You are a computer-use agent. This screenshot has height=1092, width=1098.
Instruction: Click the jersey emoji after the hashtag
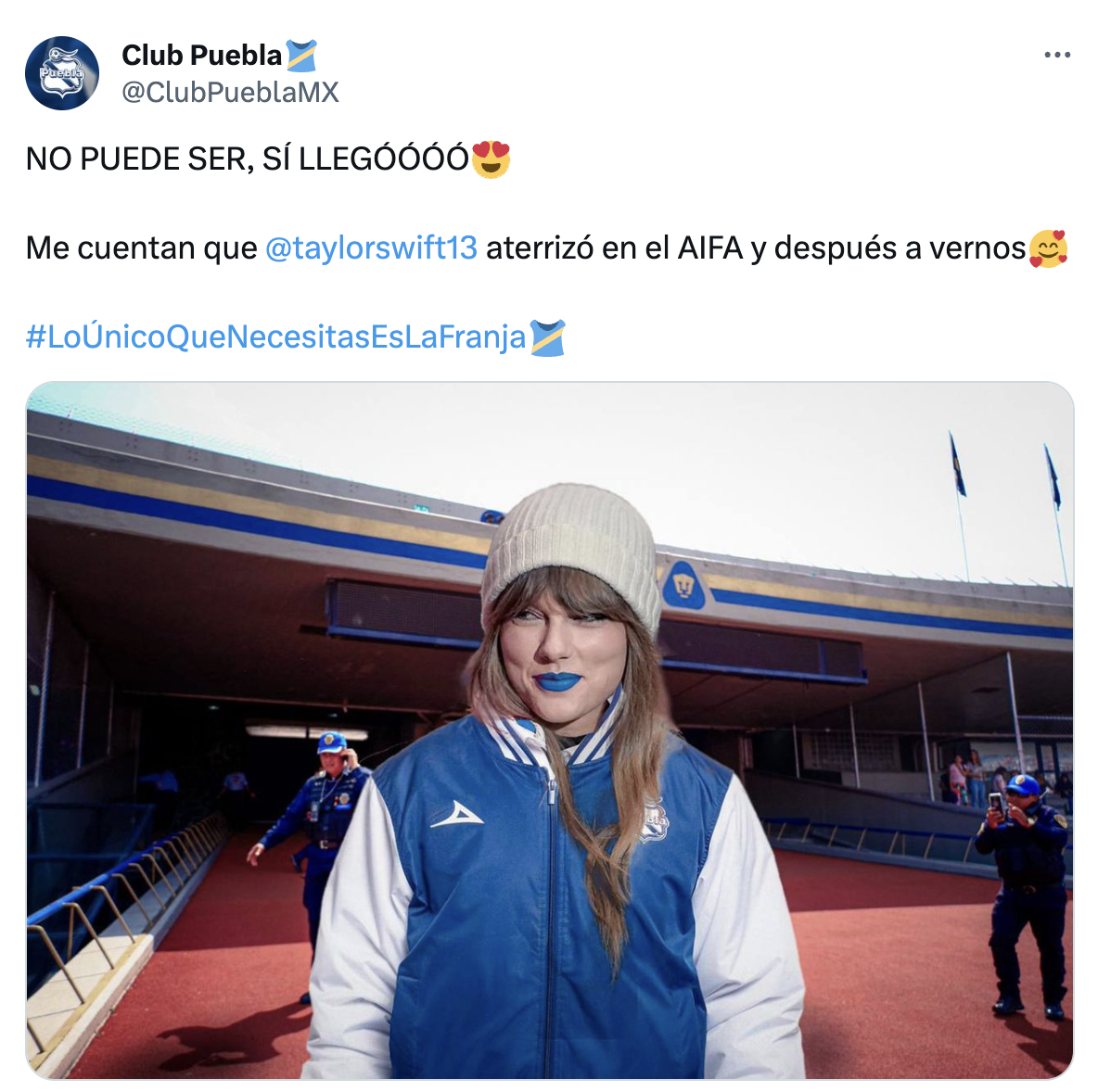547,337
